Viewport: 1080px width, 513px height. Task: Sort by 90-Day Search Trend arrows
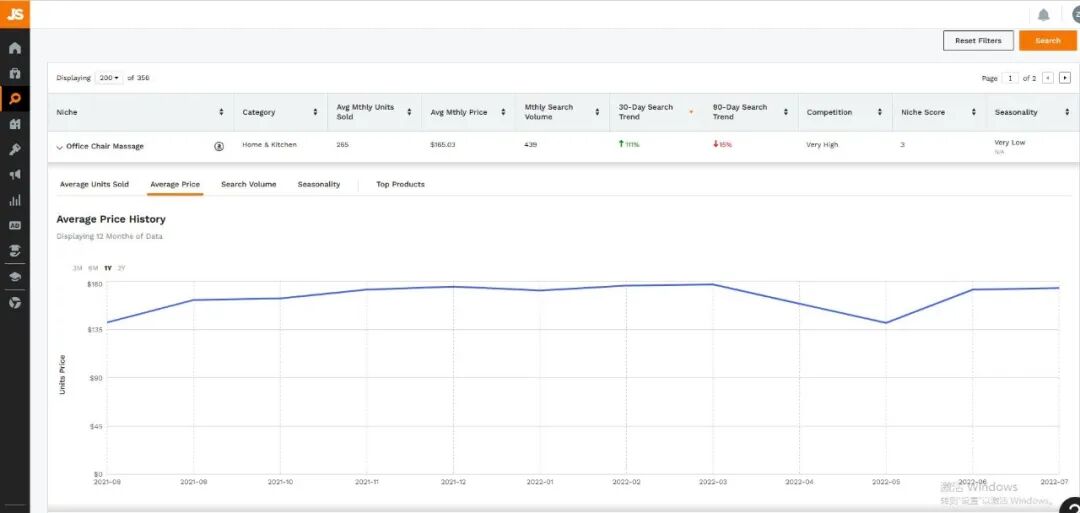(x=785, y=112)
